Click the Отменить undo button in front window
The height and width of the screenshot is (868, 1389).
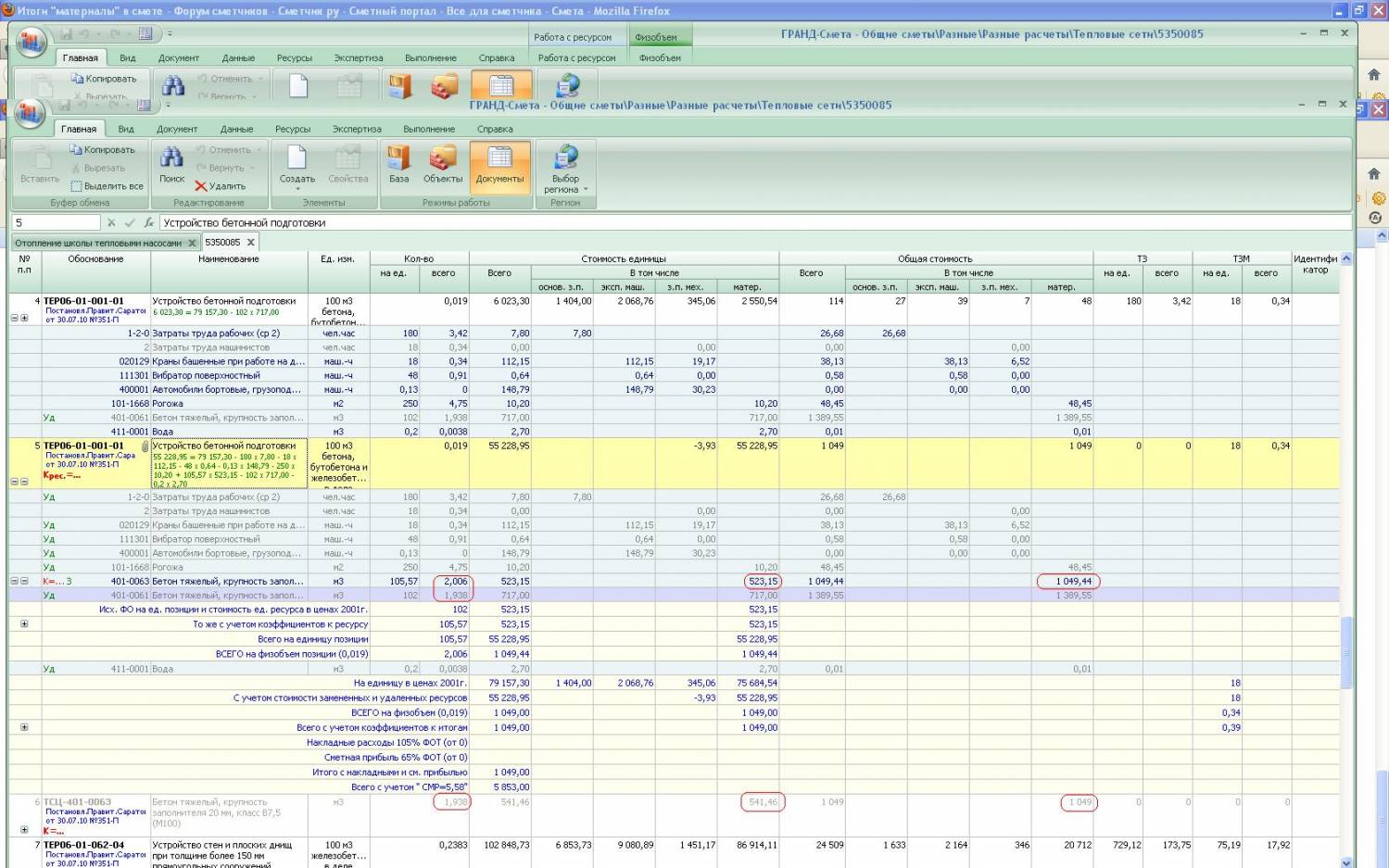coord(222,150)
